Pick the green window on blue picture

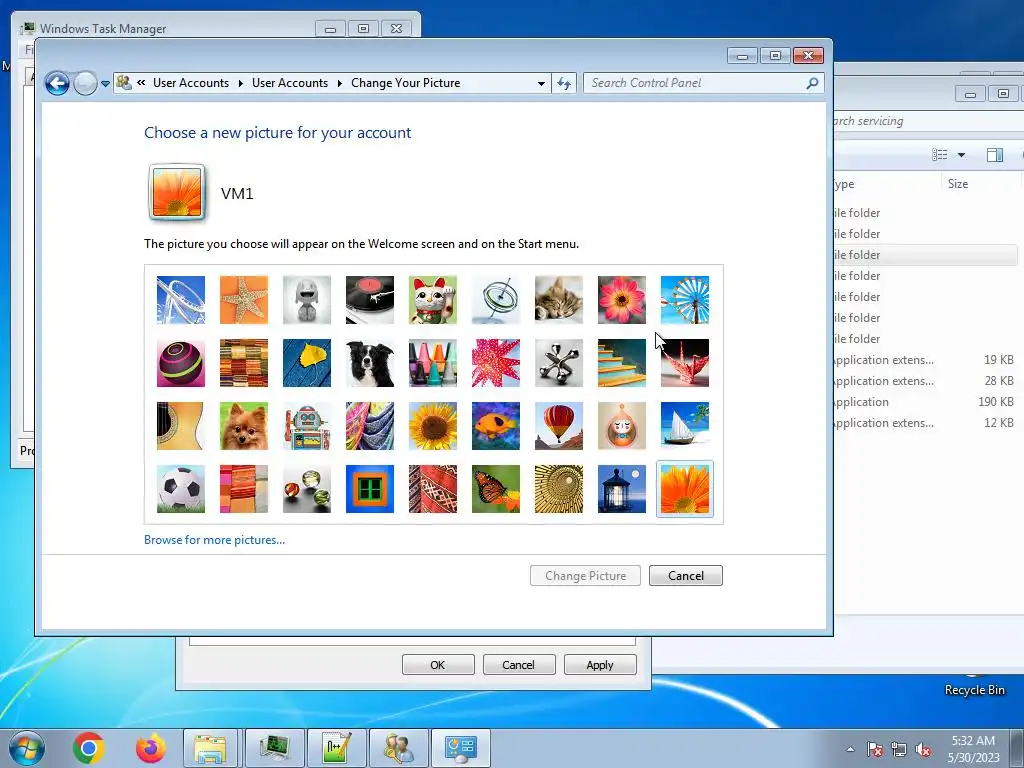[370, 489]
